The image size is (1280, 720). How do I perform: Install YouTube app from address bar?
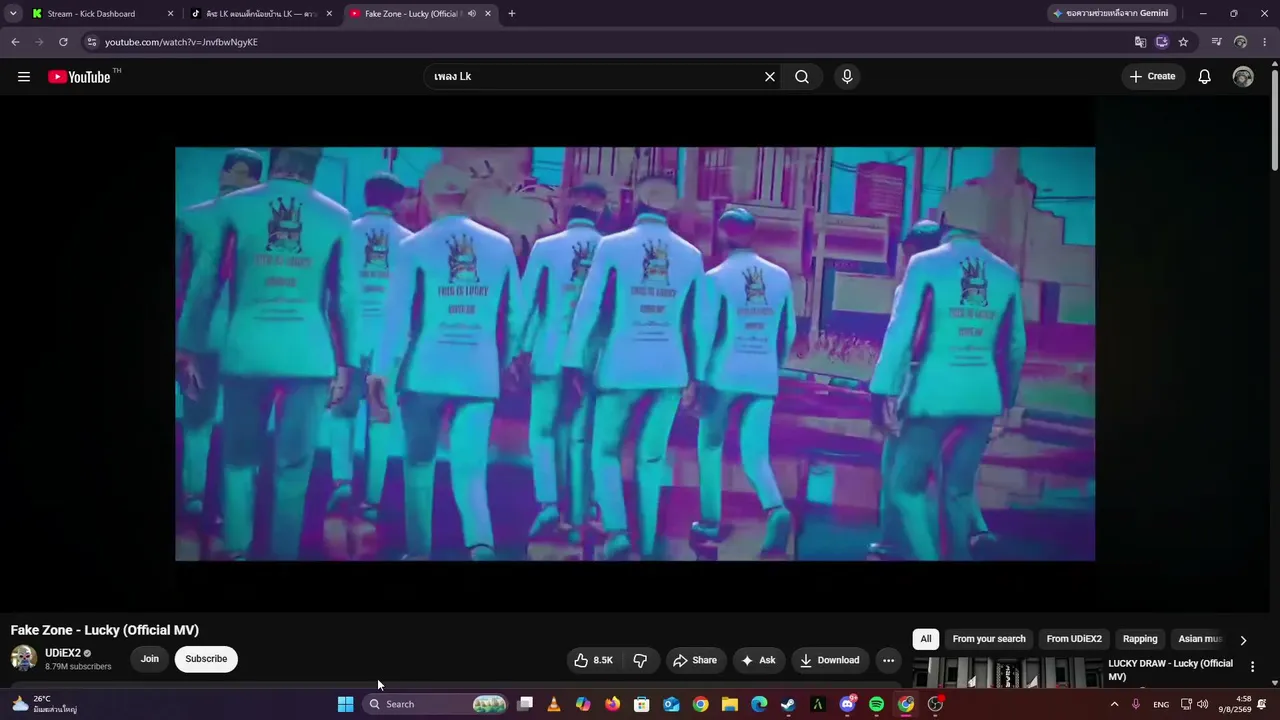1162,42
